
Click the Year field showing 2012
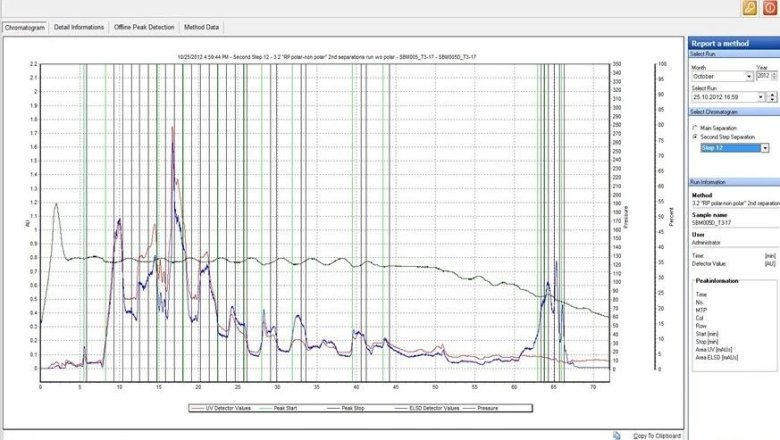pyautogui.click(x=762, y=76)
